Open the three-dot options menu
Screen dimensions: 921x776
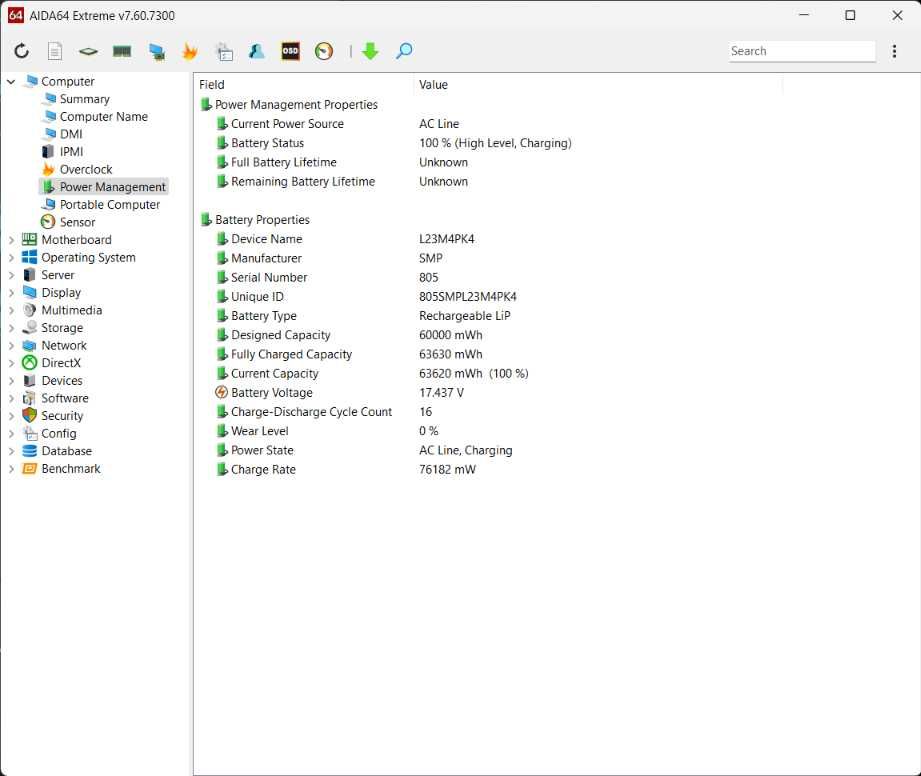894,51
